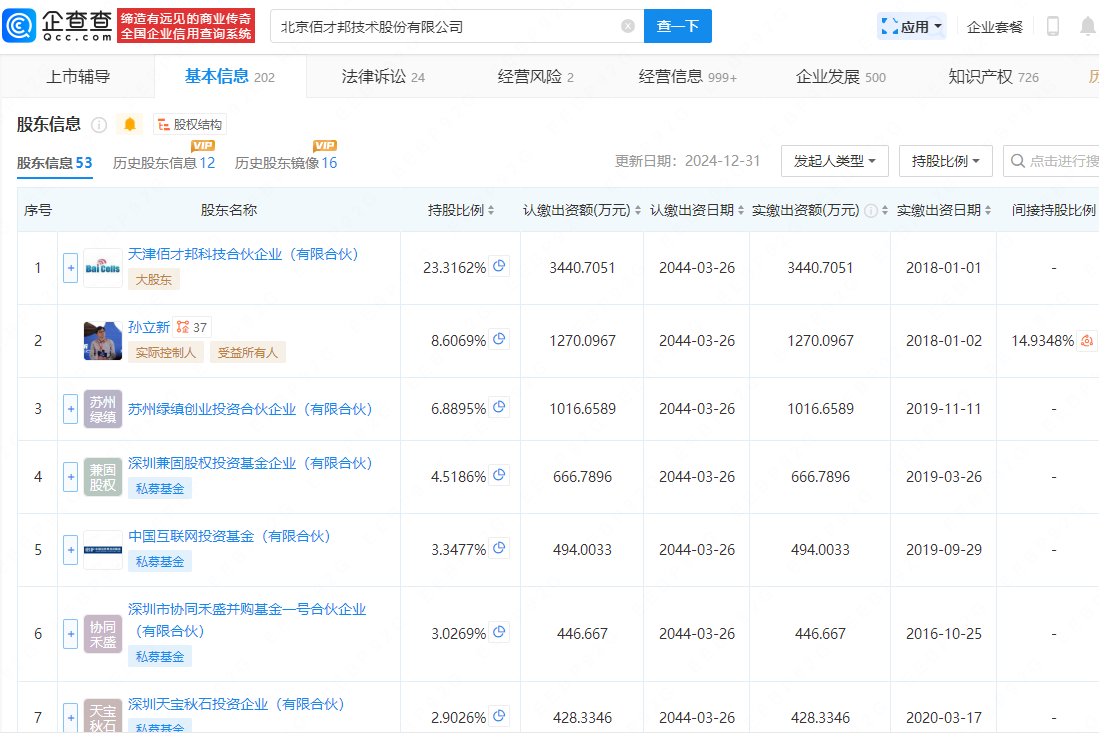
Task: Clear the search box text
Action: 628,26
